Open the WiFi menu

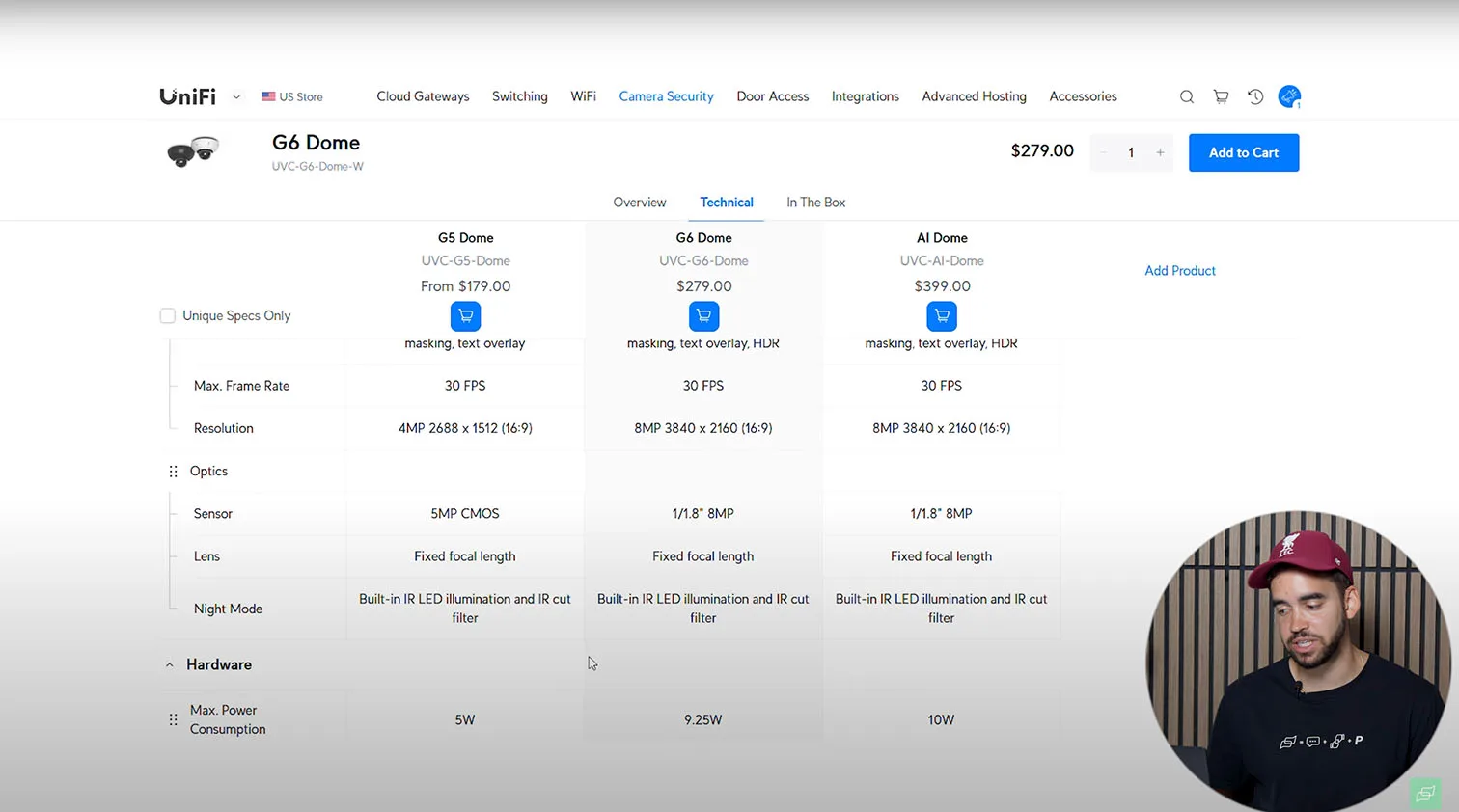pos(583,96)
